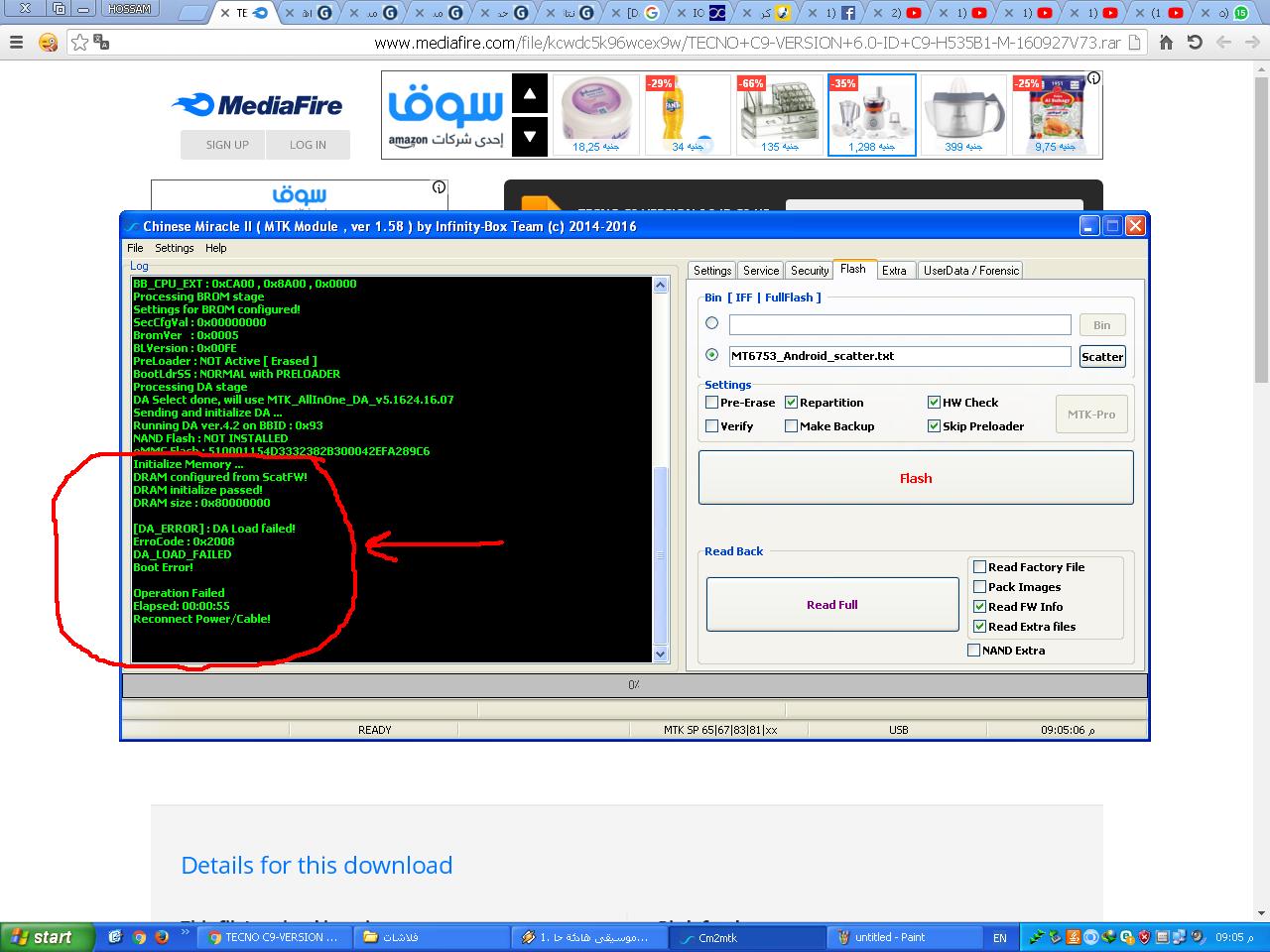Switch to the Security tab
Screen dimensions: 1270x952
(x=810, y=271)
